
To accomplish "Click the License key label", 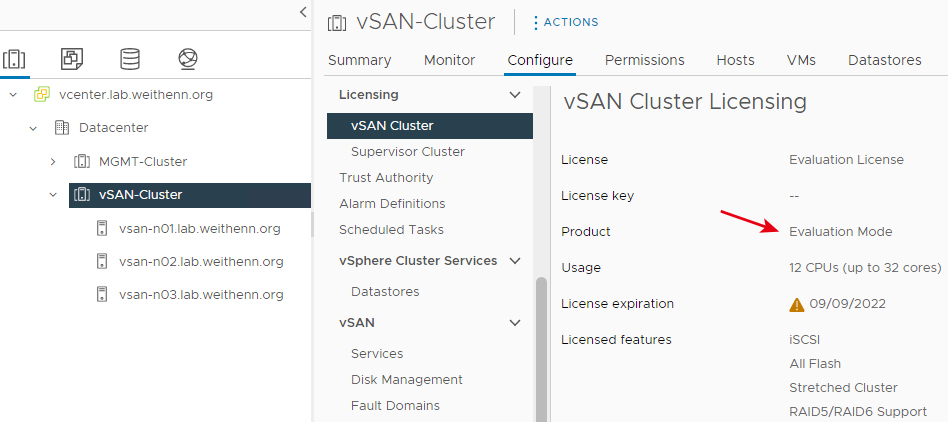I will 597,196.
